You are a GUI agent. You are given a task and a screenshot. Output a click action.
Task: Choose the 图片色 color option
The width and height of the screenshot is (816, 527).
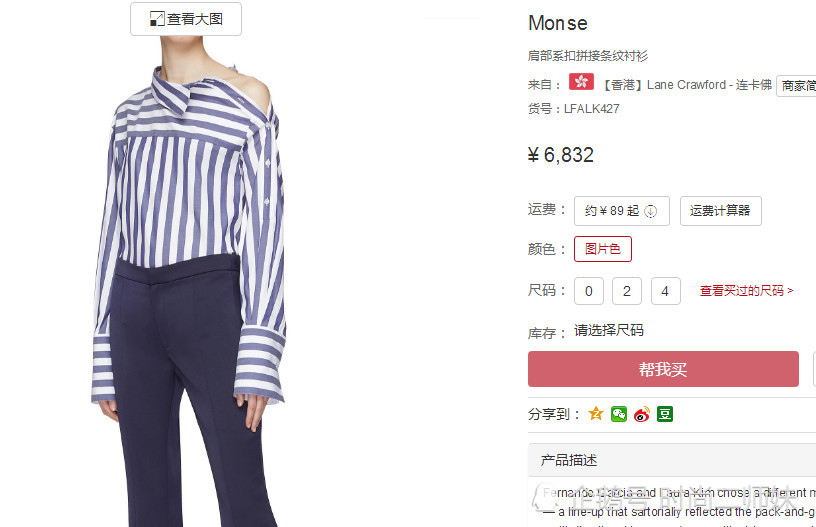[x=603, y=249]
